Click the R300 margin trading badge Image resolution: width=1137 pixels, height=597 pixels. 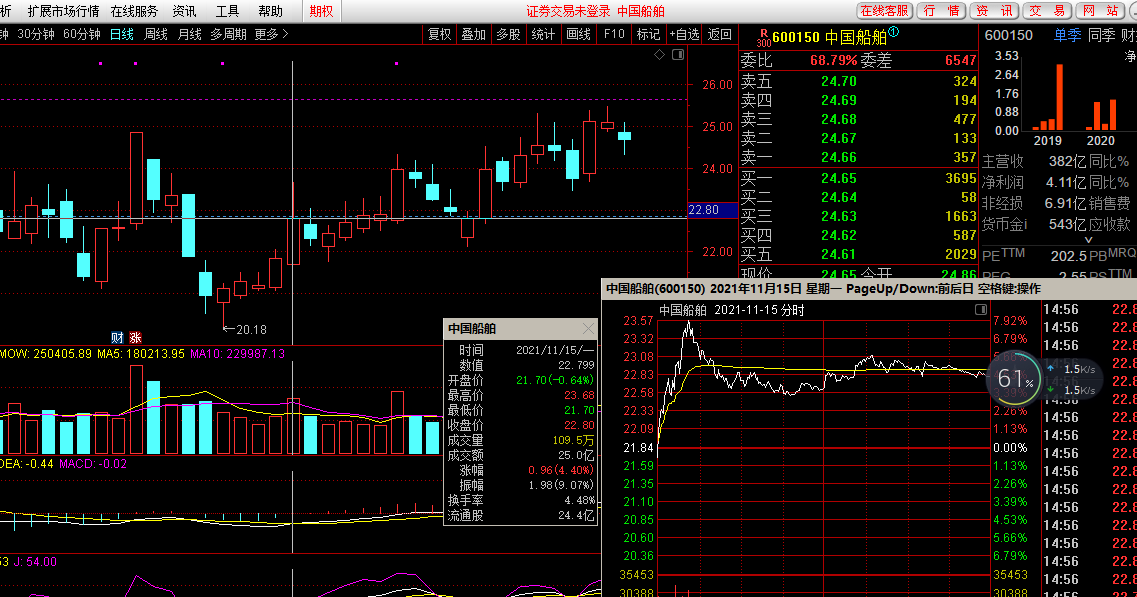click(x=763, y=38)
